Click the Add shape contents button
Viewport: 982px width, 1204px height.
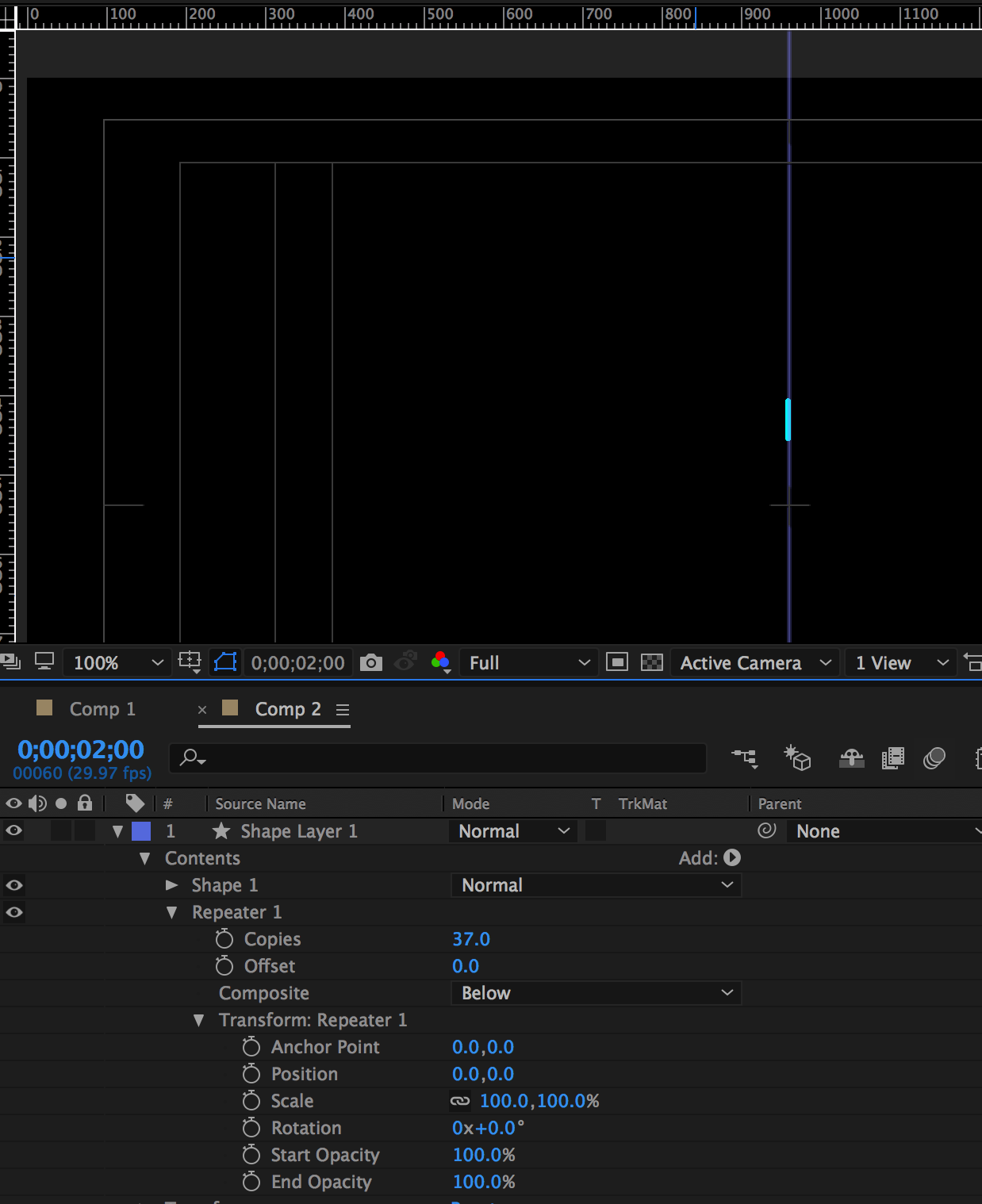pyautogui.click(x=732, y=857)
